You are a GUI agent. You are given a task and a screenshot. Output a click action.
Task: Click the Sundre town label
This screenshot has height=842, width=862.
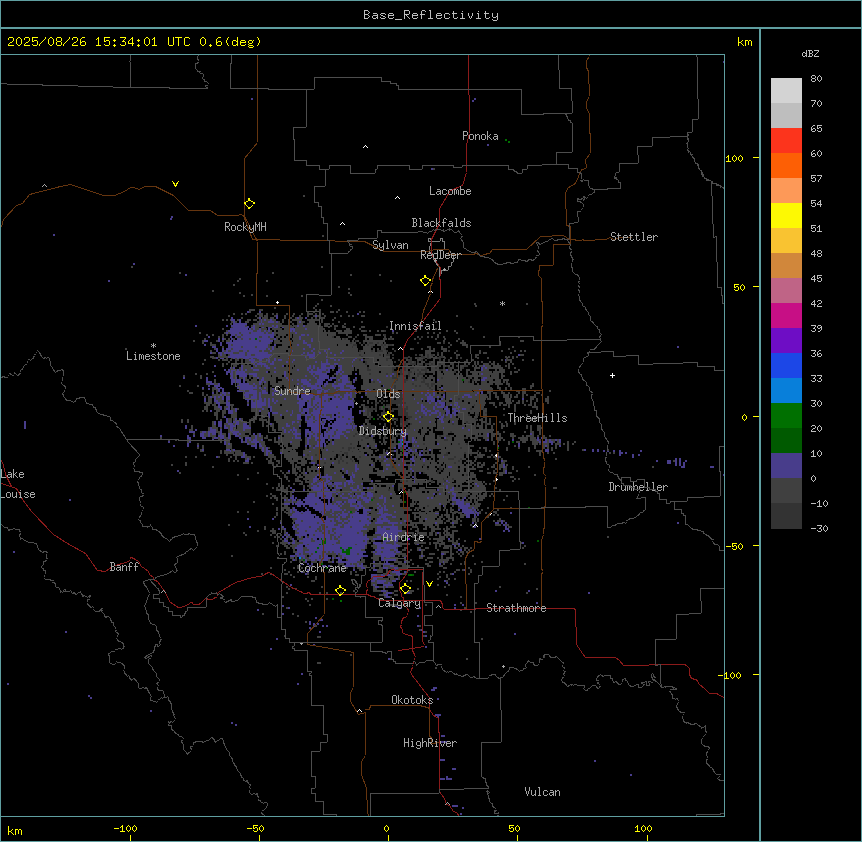tap(292, 391)
